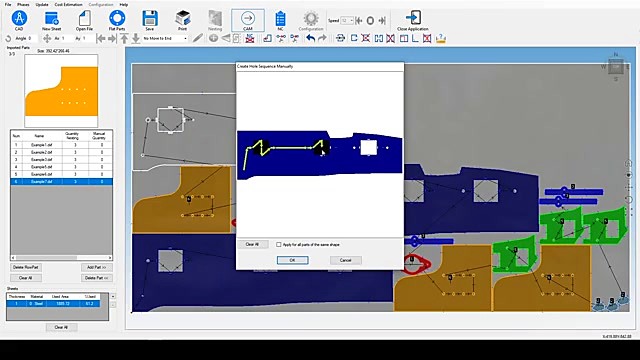The image size is (640, 360).
Task: Click the grey circle plus icon
Action: [213, 38]
